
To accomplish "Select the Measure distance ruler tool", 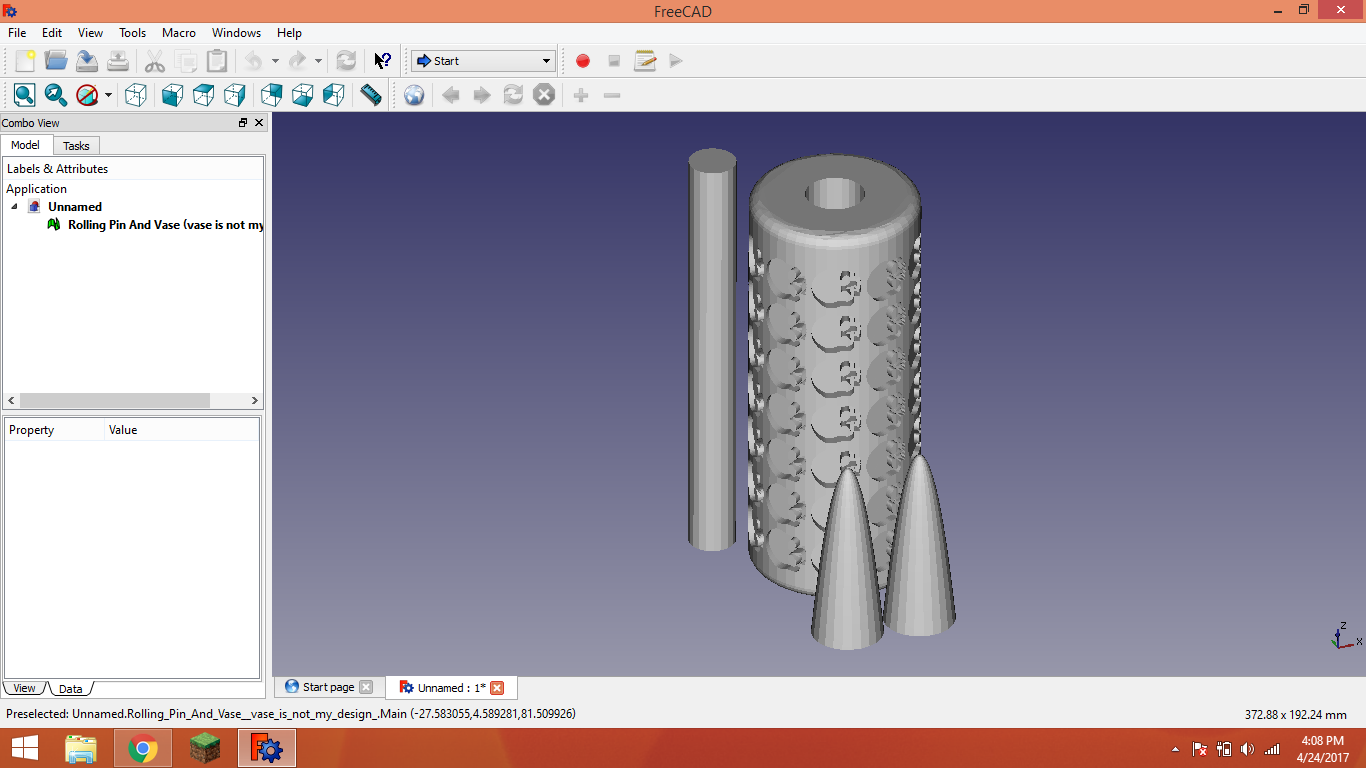I will 371,95.
